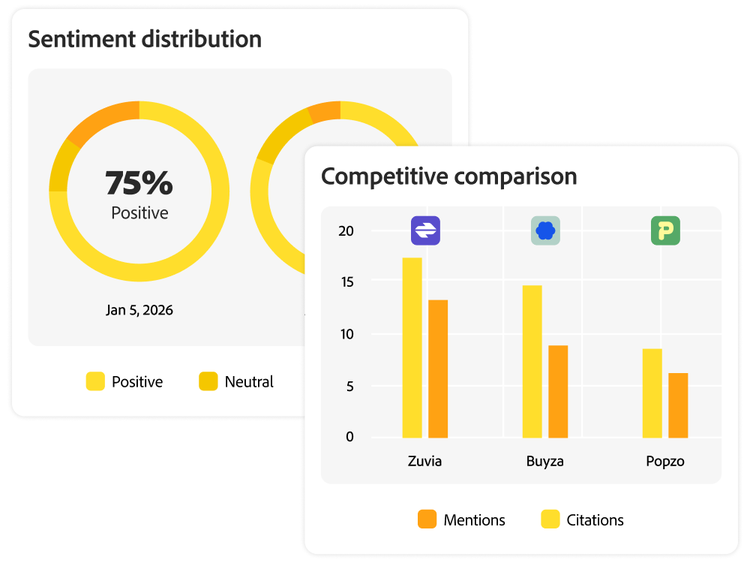The width and height of the screenshot is (750, 563).
Task: Click the Competitive comparison heading
Action: point(449,177)
